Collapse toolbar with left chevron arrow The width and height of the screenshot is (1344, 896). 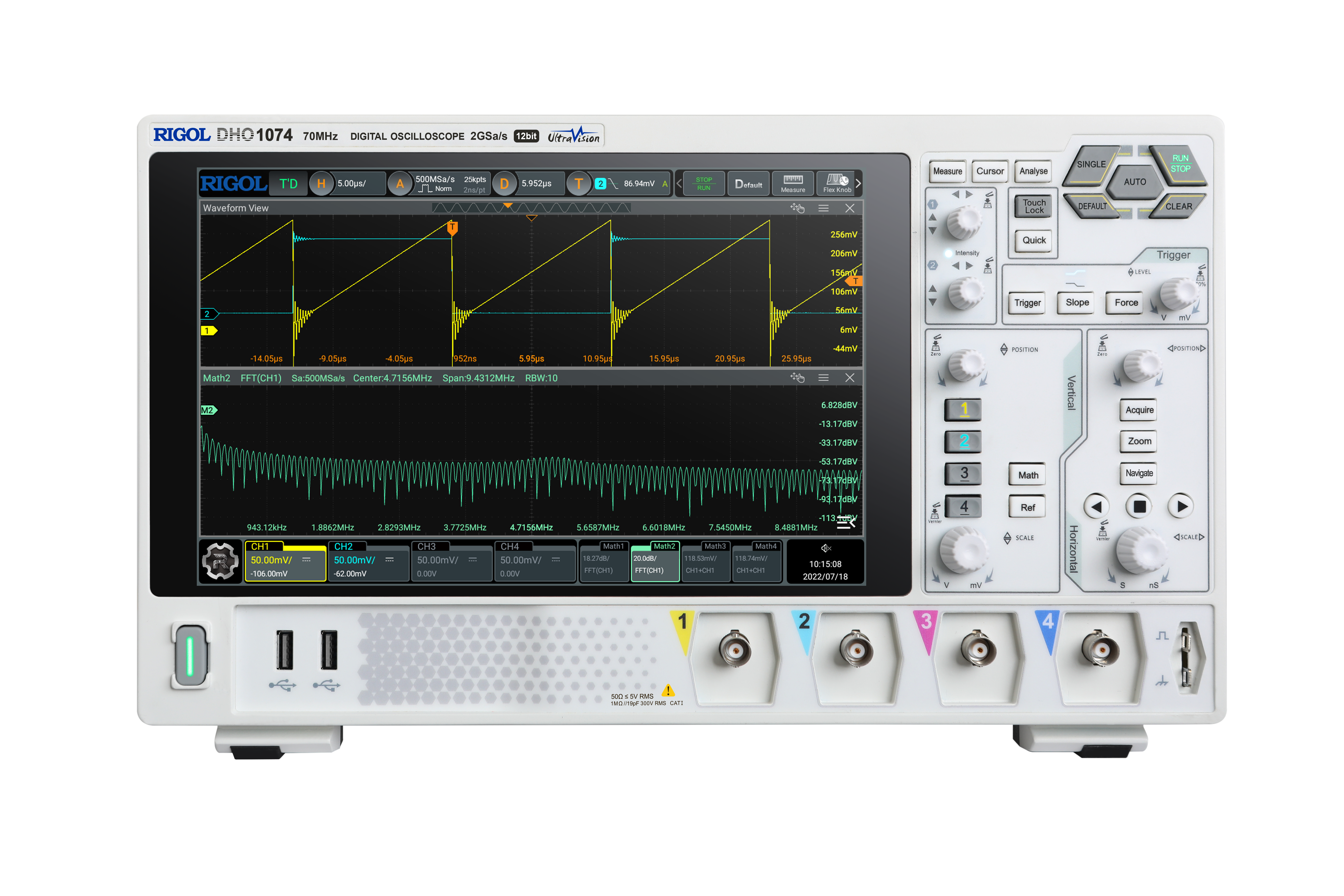[x=679, y=183]
